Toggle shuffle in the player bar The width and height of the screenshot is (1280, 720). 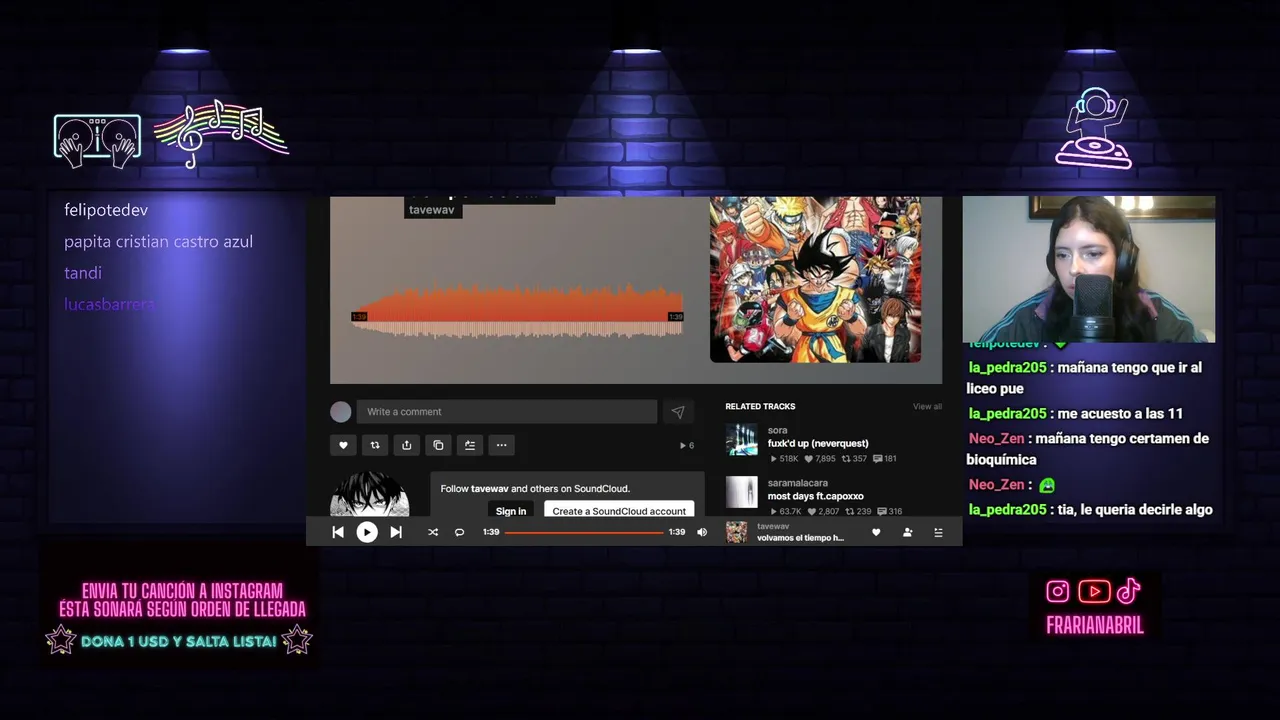click(x=433, y=532)
